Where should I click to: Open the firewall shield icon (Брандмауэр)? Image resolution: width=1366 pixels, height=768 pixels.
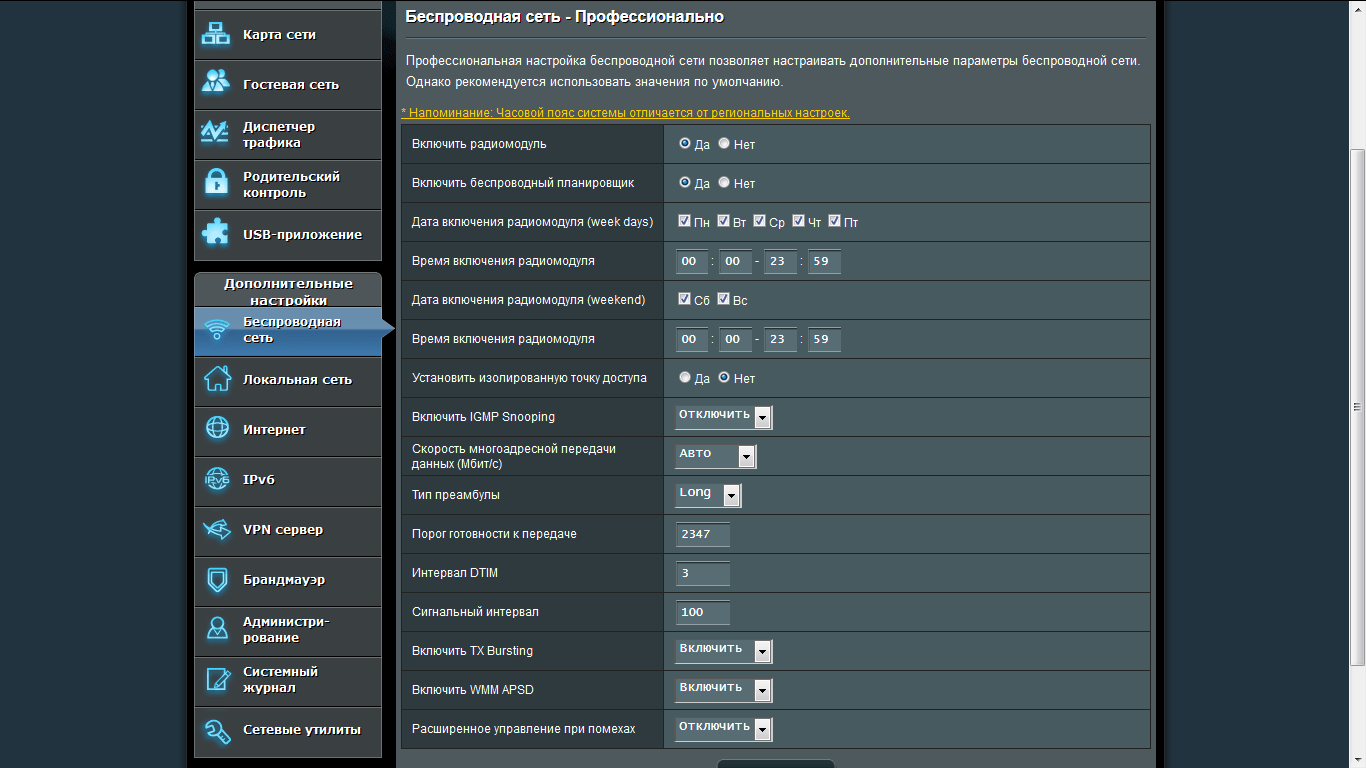point(217,580)
